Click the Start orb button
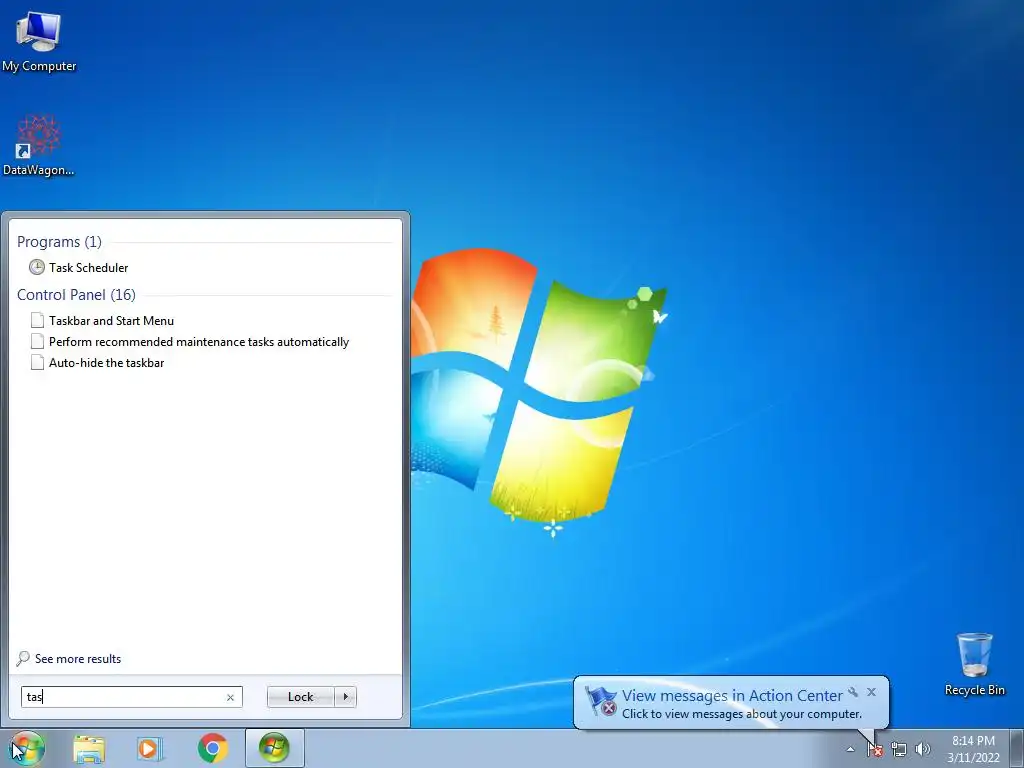Viewport: 1024px width, 768px height. click(x=27, y=748)
